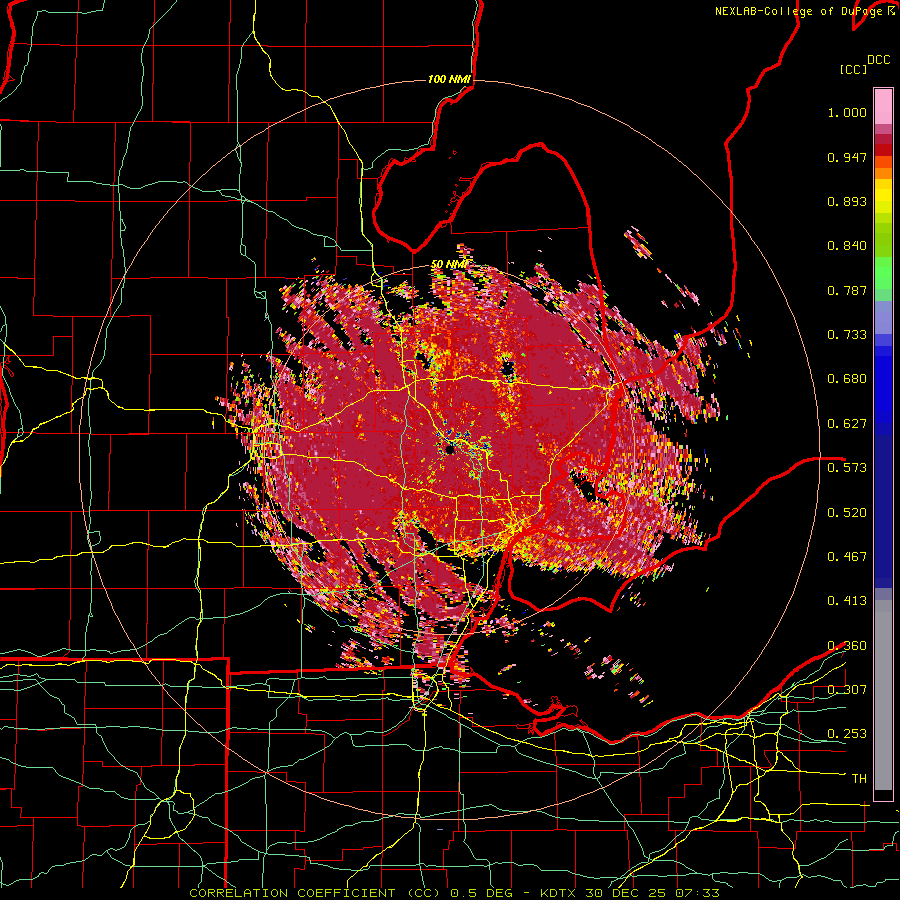The width and height of the screenshot is (900, 900).
Task: Click the pink segment of color bar
Action: (883, 107)
